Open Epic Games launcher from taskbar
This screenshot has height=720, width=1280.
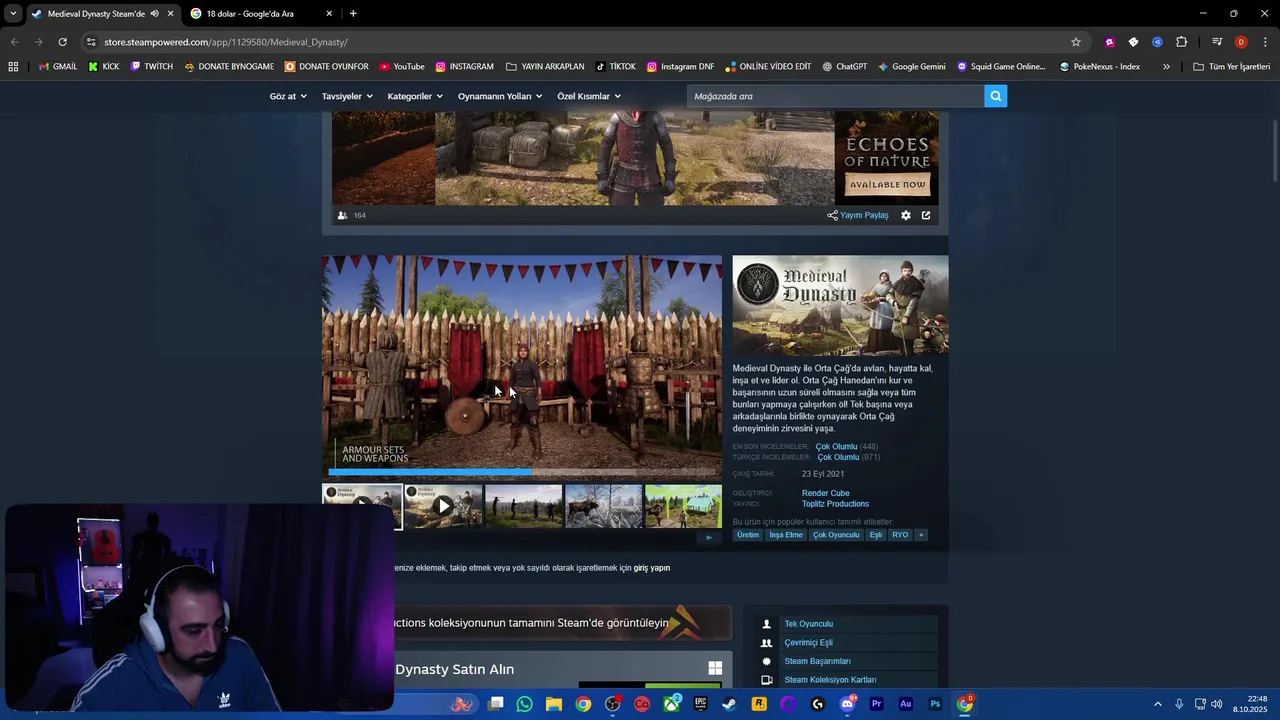(701, 704)
